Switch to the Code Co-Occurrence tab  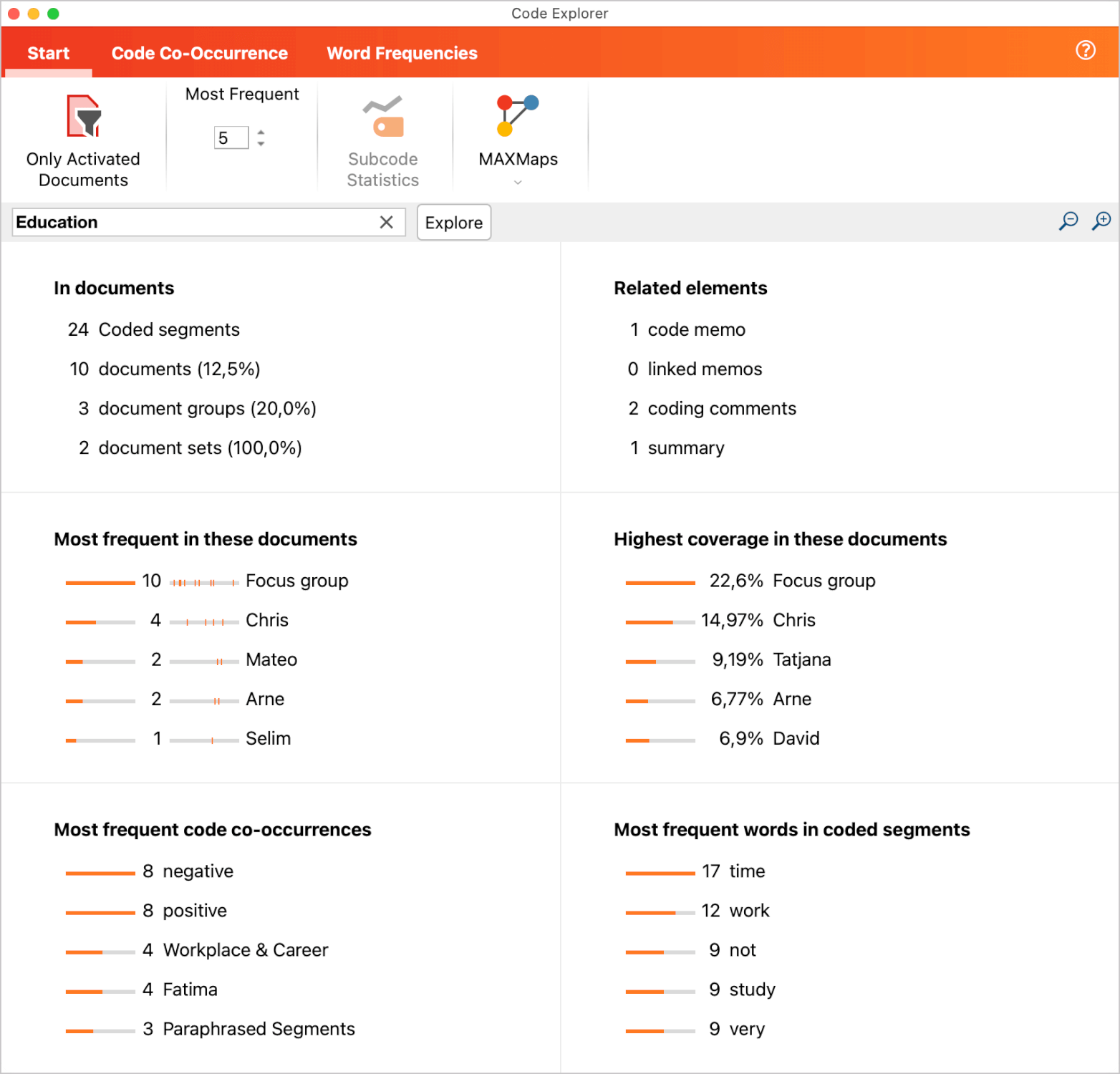point(199,52)
